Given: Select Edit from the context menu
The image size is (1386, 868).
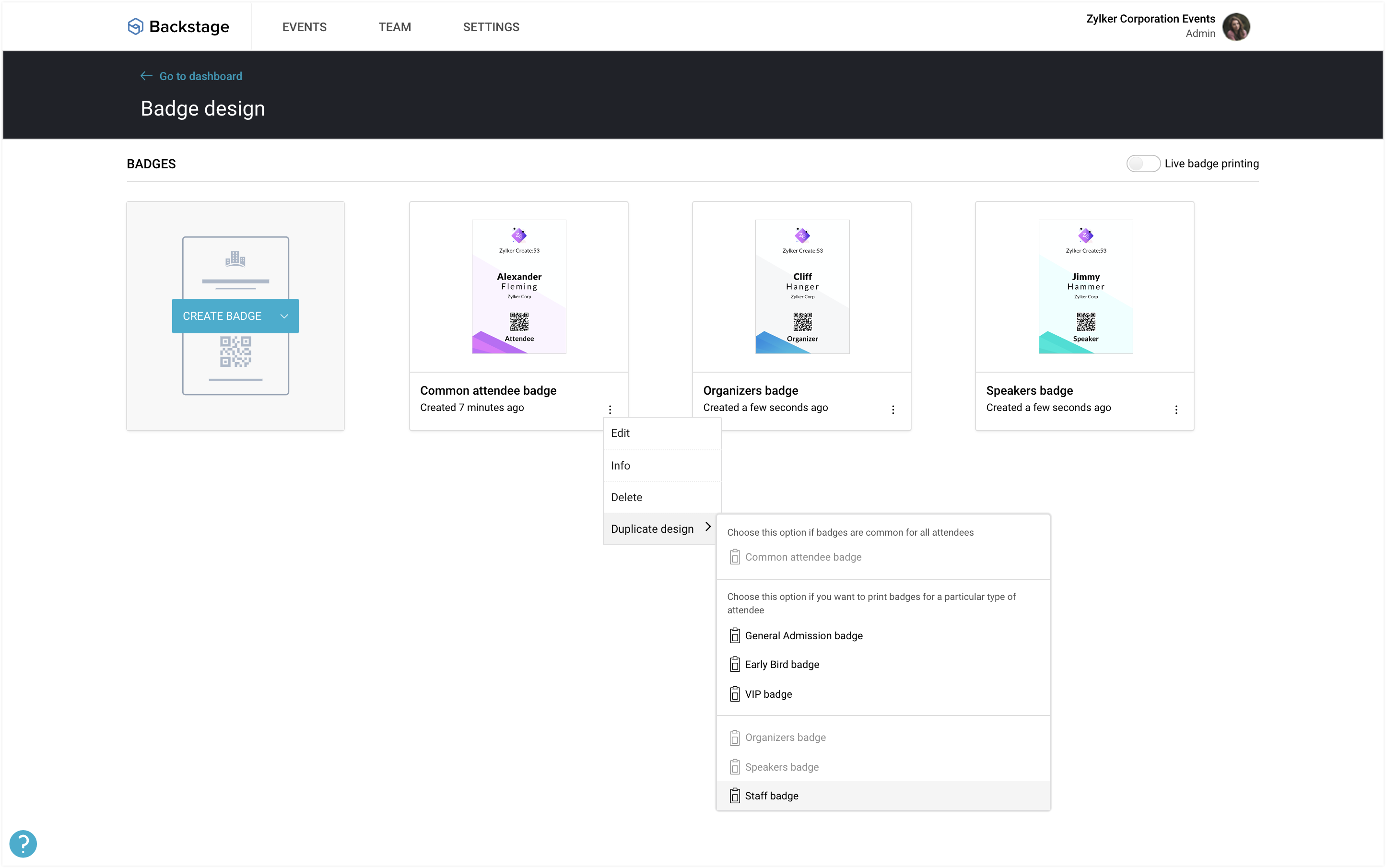Looking at the screenshot, I should click(x=620, y=434).
